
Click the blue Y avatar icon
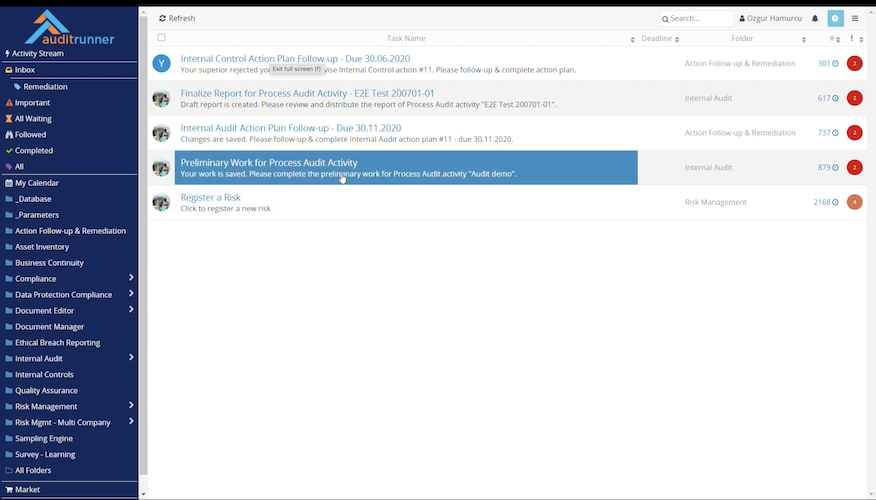click(161, 63)
